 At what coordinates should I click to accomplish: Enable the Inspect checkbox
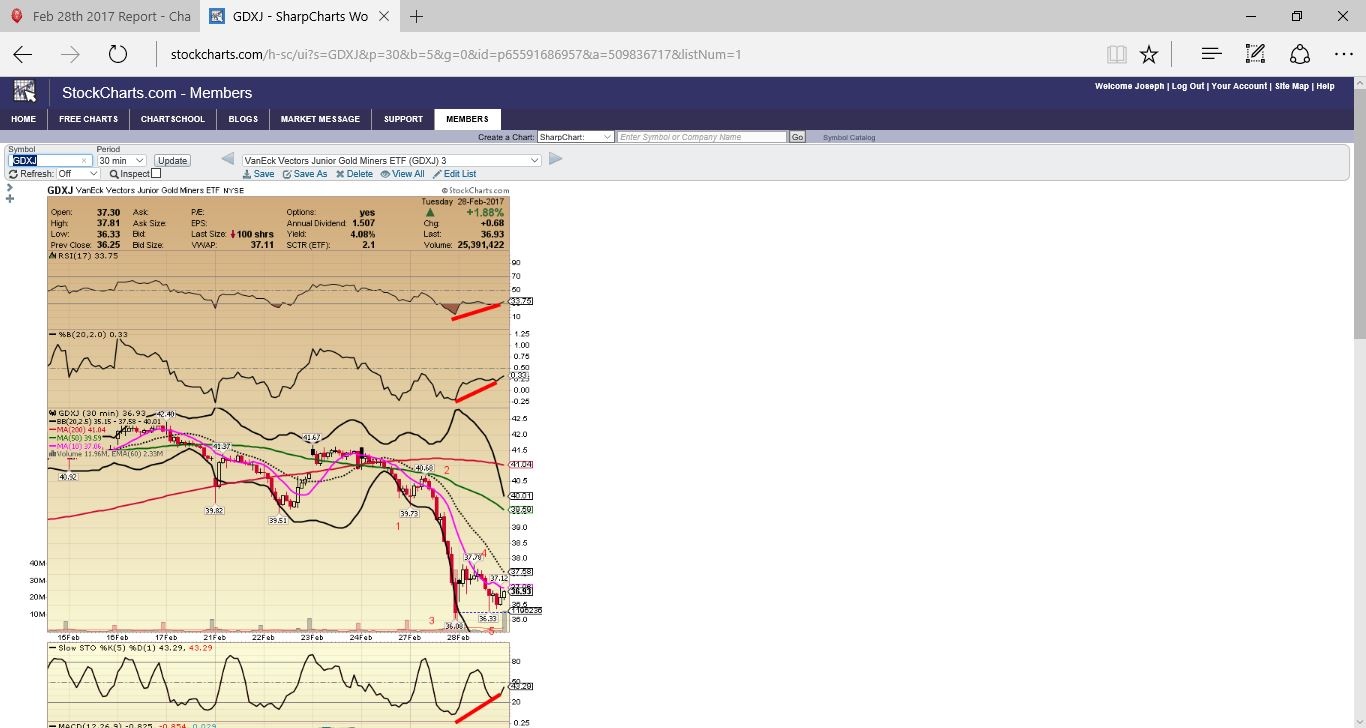tap(156, 174)
